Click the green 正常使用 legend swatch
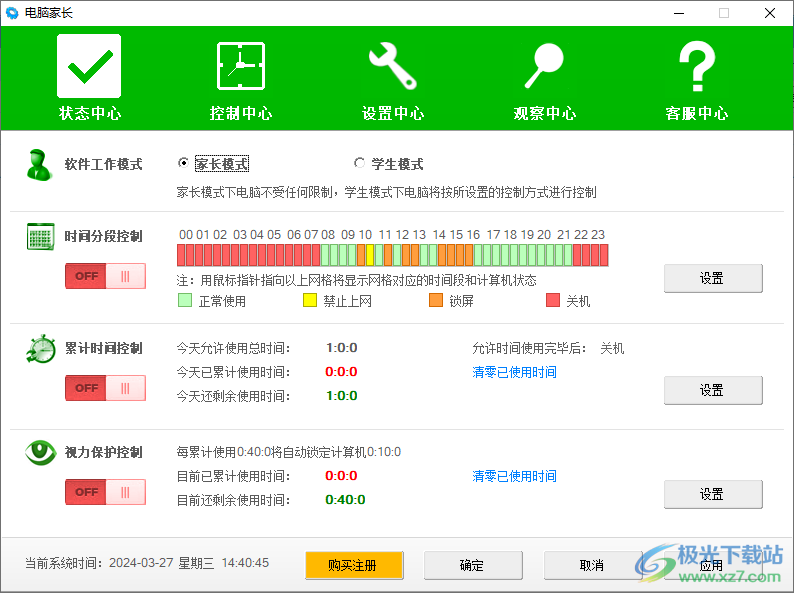Viewport: 794px width, 593px height. [x=185, y=300]
